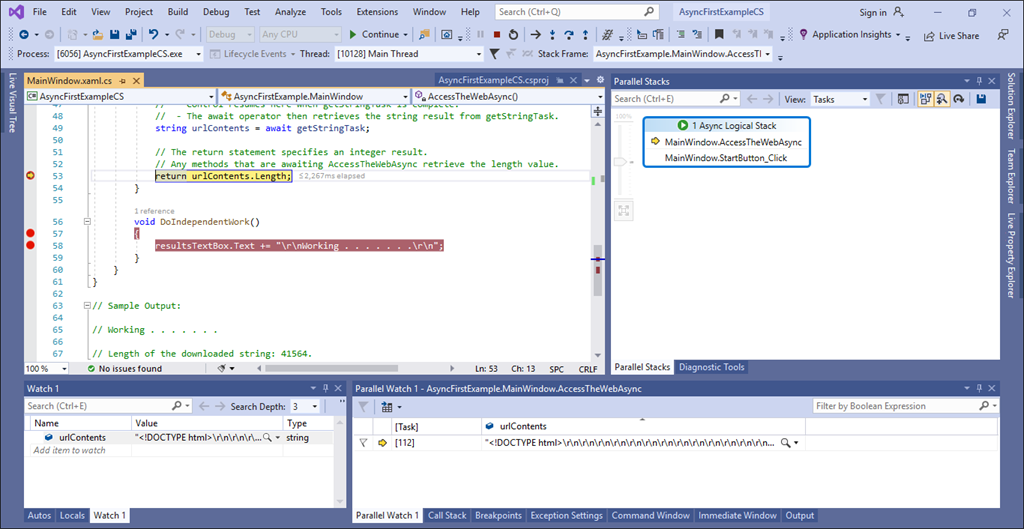The image size is (1024, 529).
Task: Save the Parallel Stacks diagram image
Action: (981, 99)
